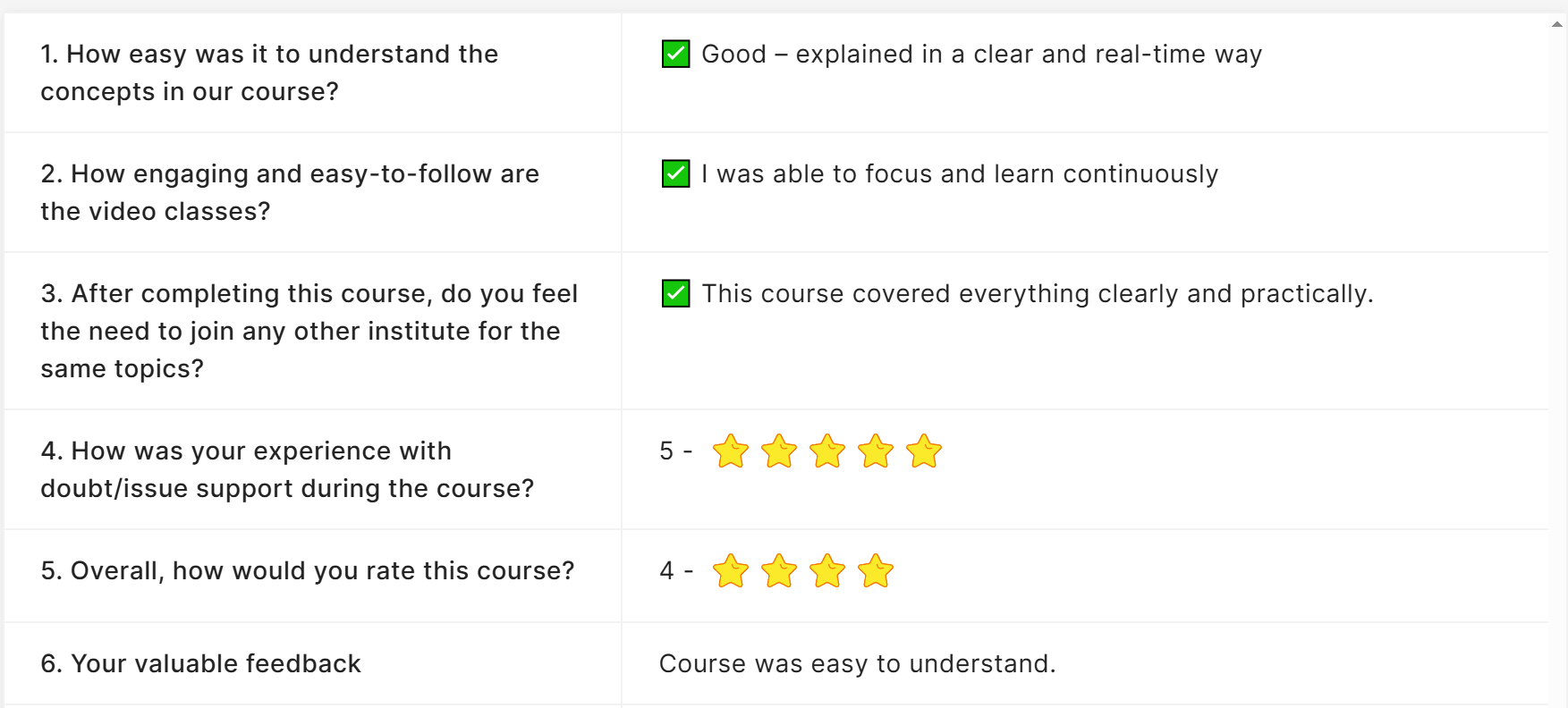
Task: Click the second star in the five-star support rating
Action: [779, 451]
